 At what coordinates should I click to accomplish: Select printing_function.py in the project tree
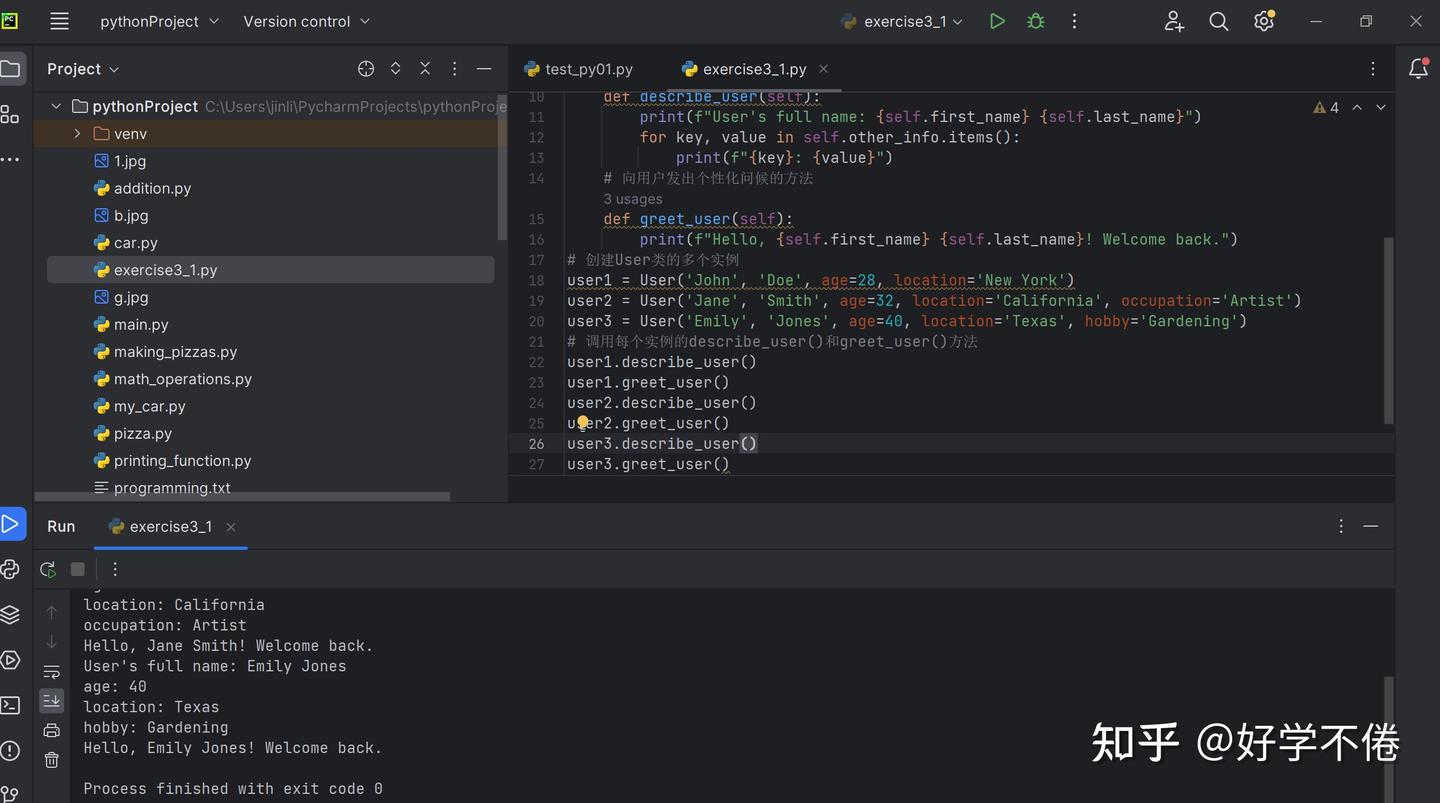tap(172, 461)
